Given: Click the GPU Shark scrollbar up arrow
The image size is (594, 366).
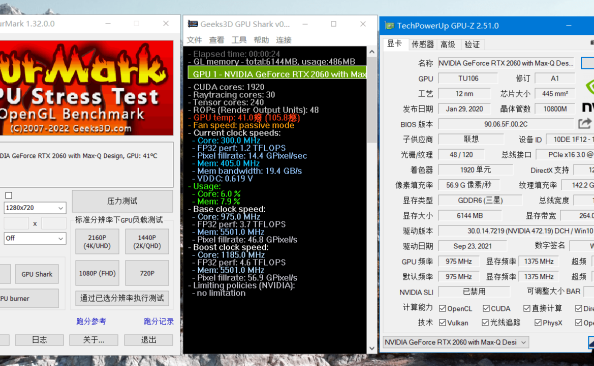Looking at the screenshot, I should tap(372, 52).
